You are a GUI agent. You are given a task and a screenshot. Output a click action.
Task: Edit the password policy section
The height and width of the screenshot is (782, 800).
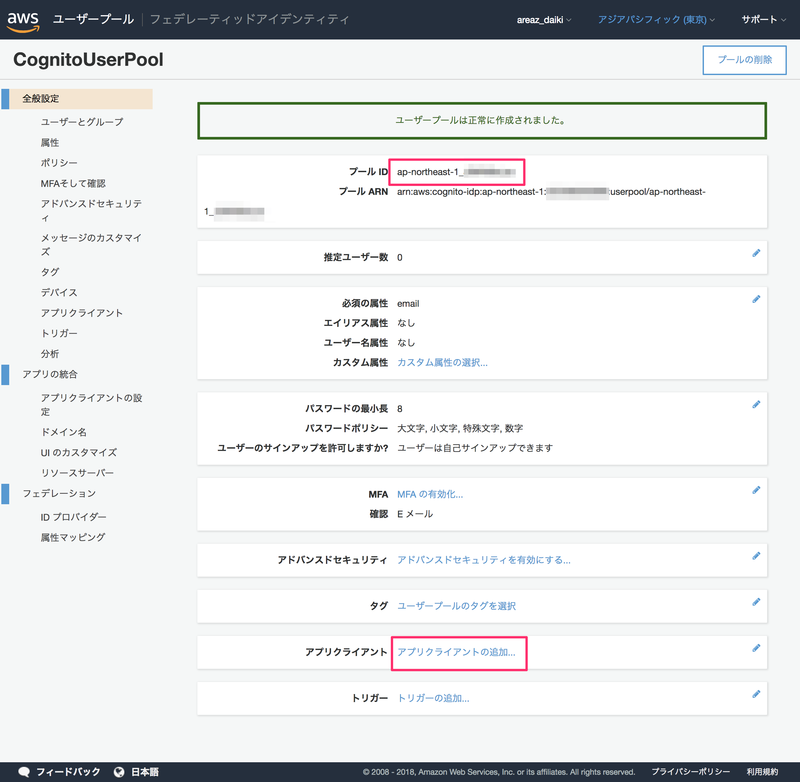[x=756, y=405]
